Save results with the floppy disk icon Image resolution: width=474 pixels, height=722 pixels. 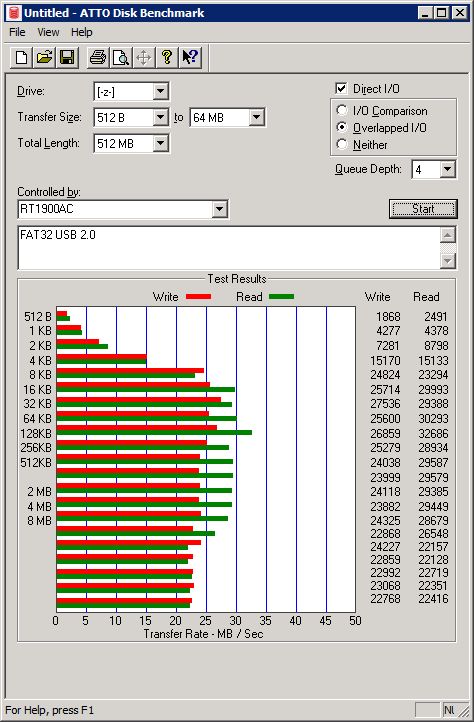click(67, 58)
